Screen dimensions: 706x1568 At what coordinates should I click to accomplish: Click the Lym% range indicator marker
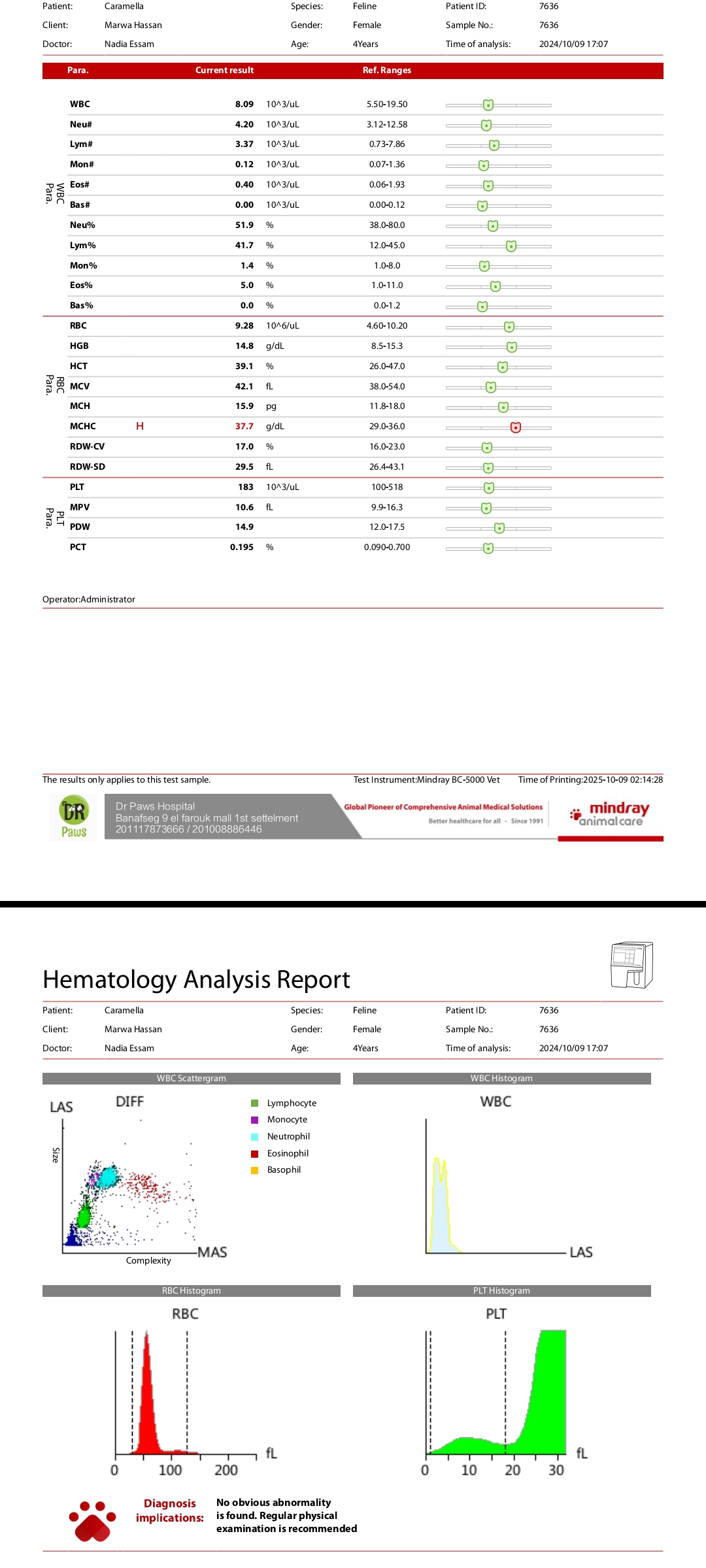pos(511,246)
